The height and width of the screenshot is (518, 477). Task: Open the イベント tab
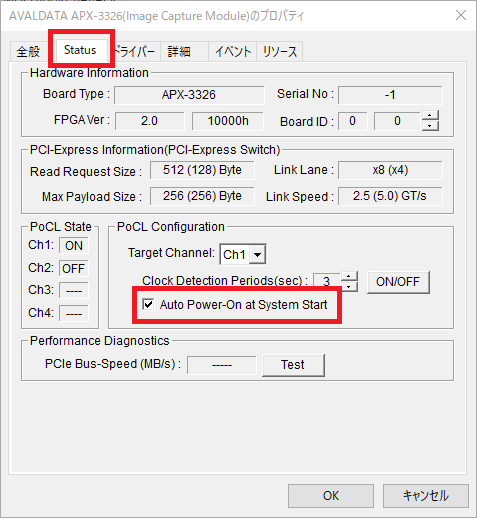(233, 52)
